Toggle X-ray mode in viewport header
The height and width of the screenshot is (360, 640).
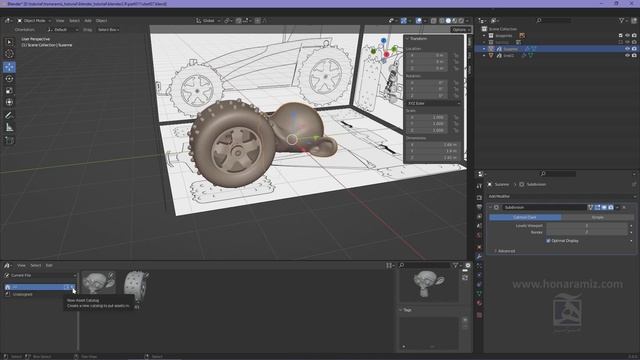(433, 20)
